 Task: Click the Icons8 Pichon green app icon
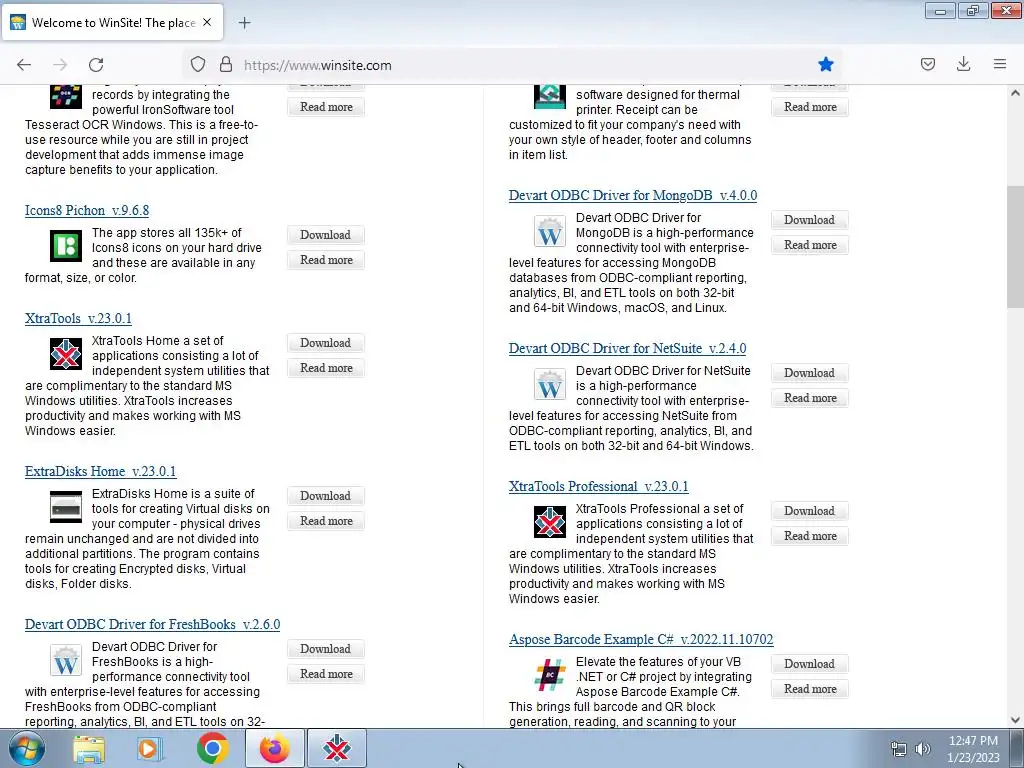(x=66, y=246)
